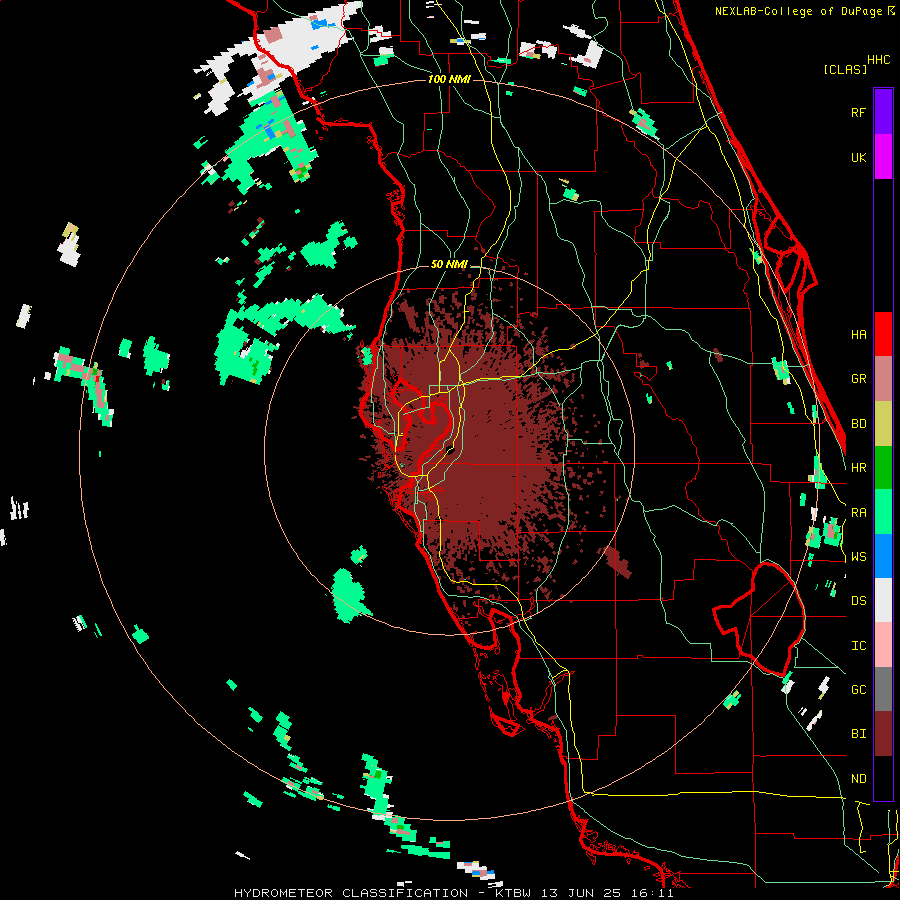Click the HHC product code label

(x=878, y=60)
